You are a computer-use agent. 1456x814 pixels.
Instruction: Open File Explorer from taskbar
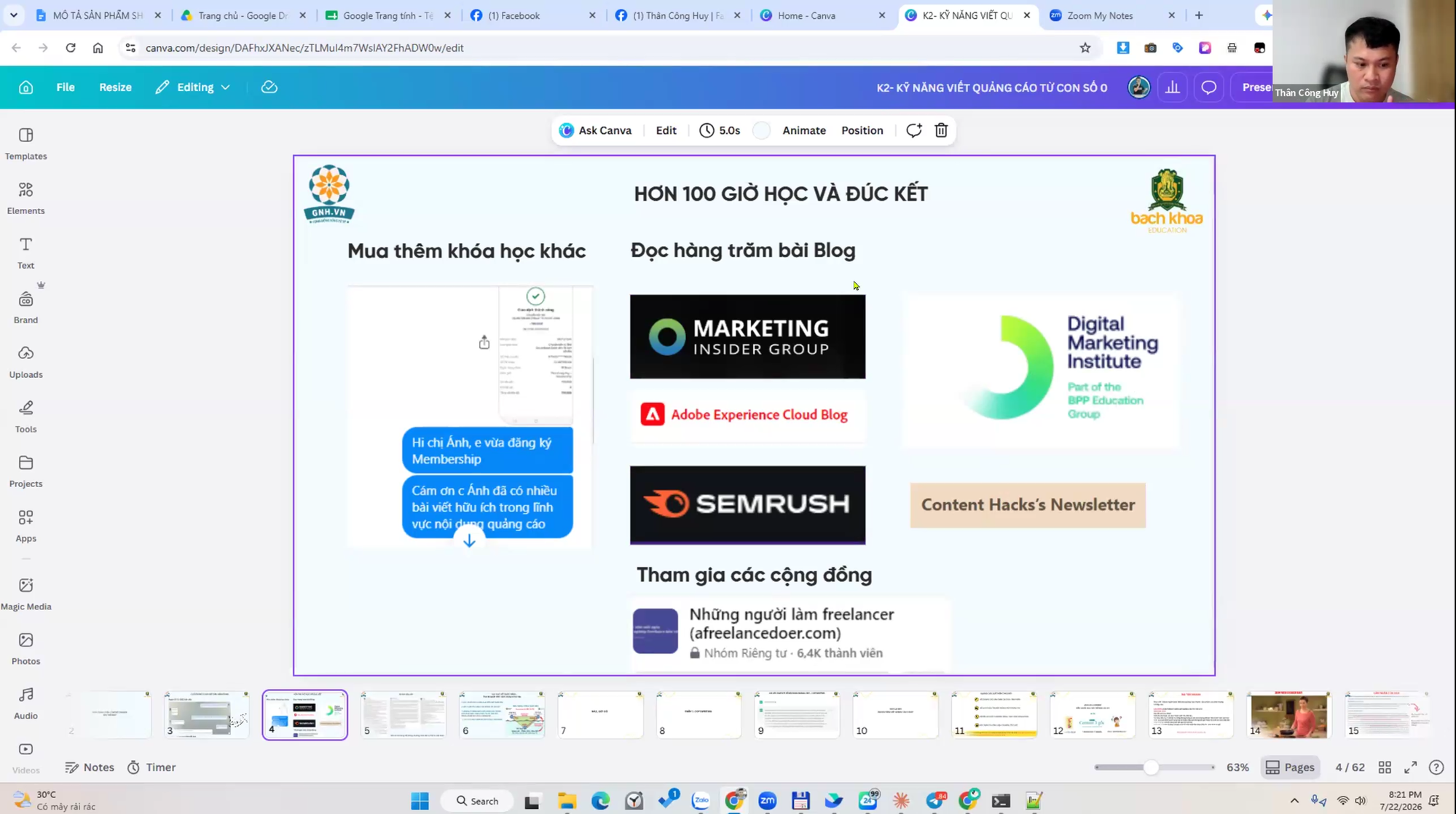coord(567,801)
